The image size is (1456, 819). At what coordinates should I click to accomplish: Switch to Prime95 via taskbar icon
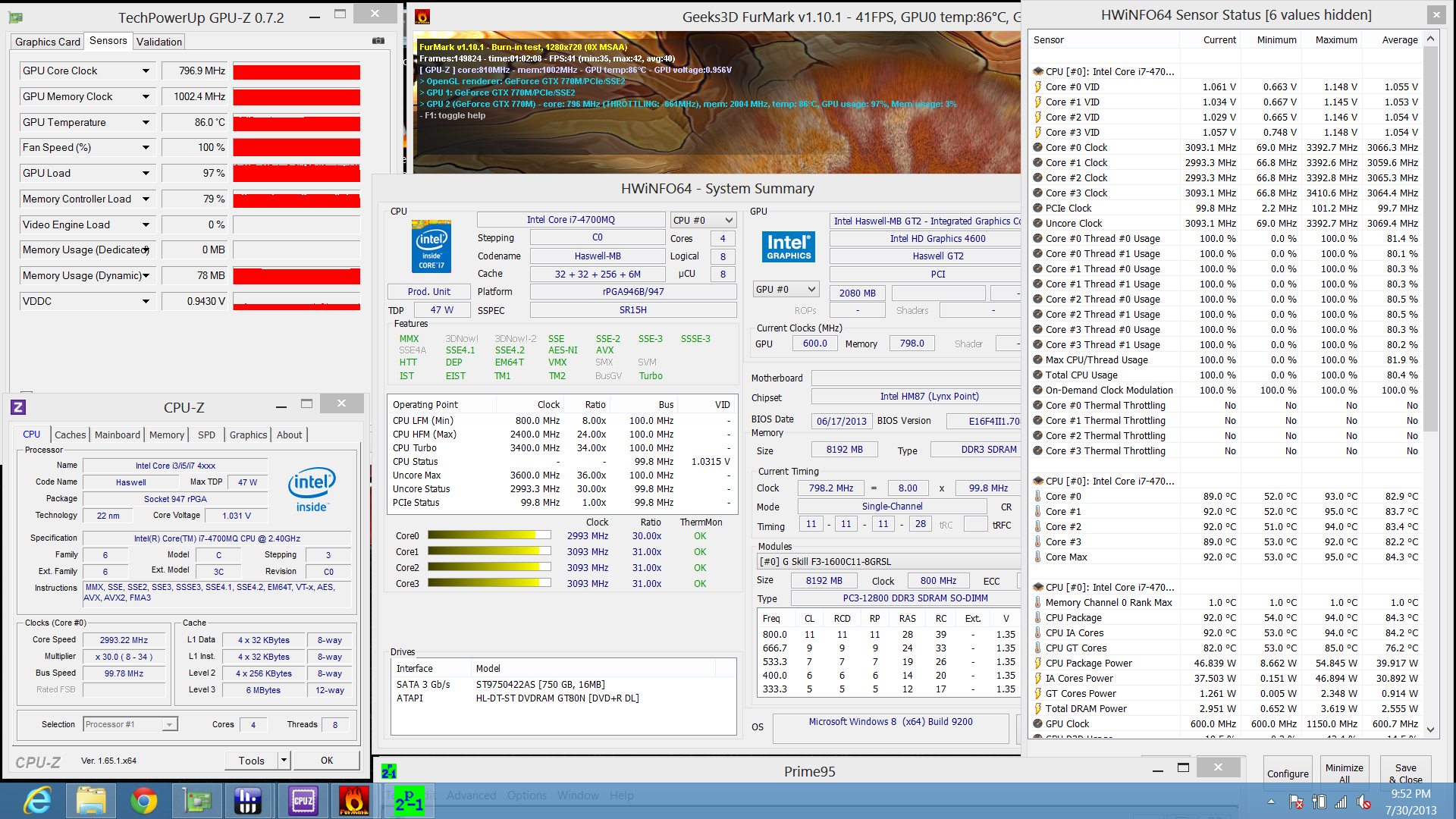409,801
